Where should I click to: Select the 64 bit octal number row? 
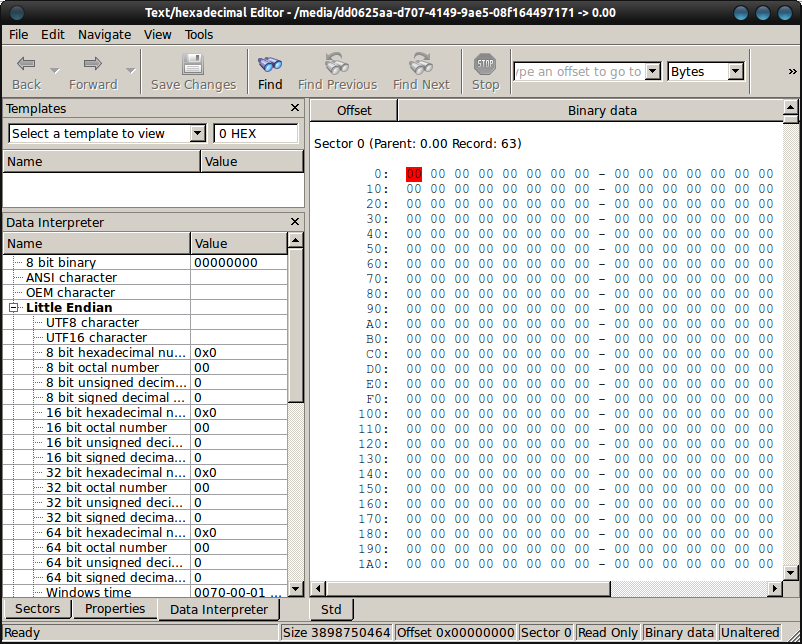click(145, 547)
